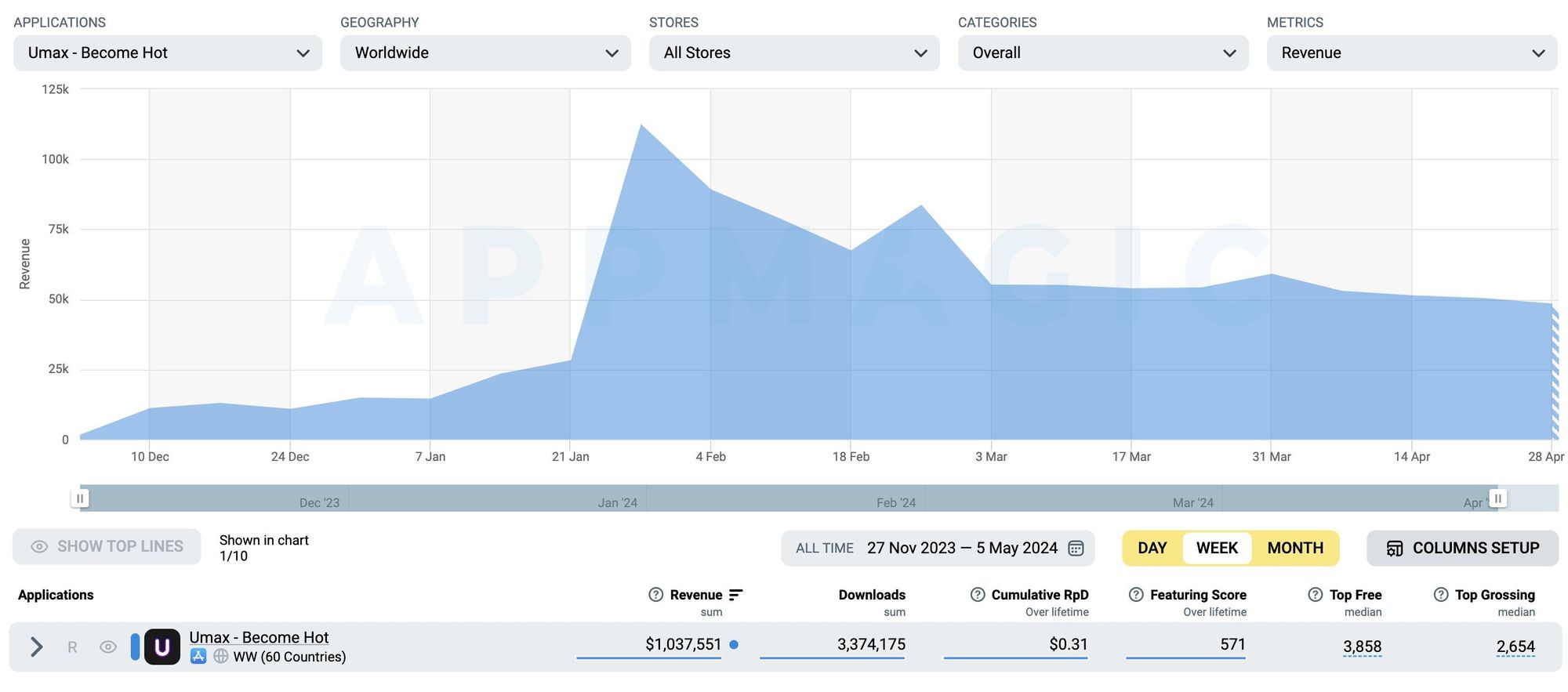Viewport: 1568px width, 692px height.
Task: Click the globe icon beside WW (60 Countries)
Action: click(221, 656)
